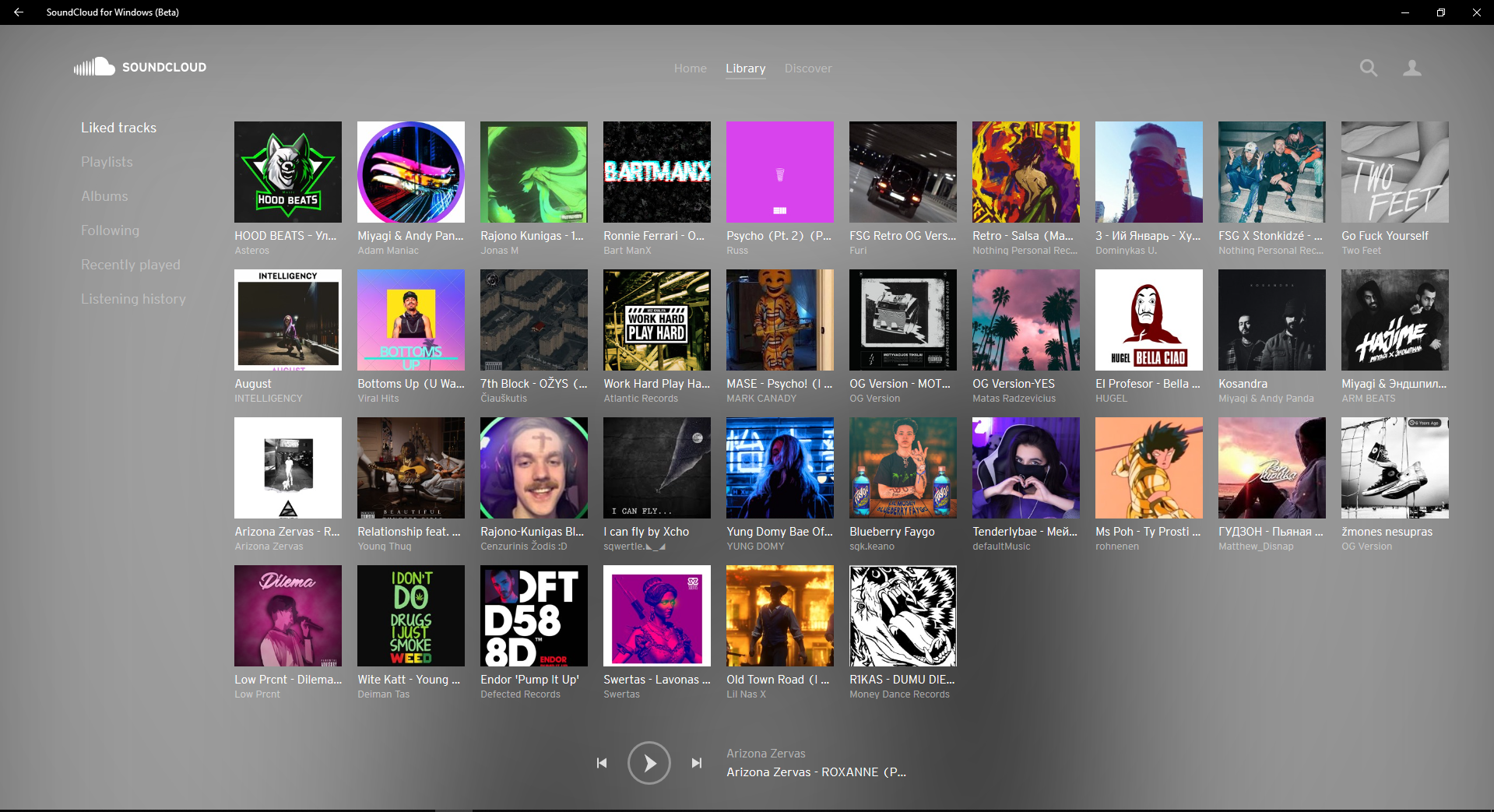View Listening history
The width and height of the screenshot is (1494, 812).
point(134,299)
